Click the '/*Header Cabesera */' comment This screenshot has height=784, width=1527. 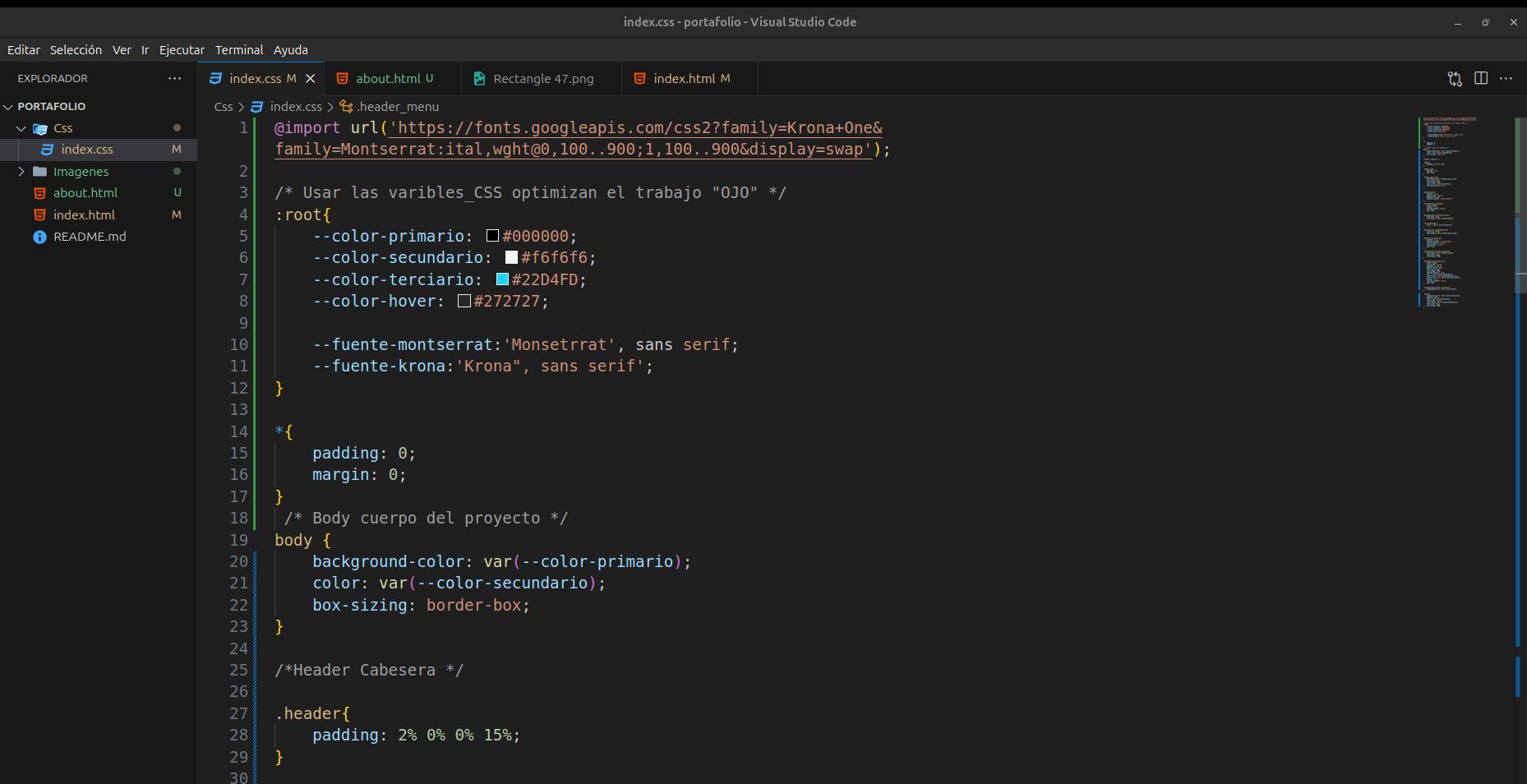pyautogui.click(x=369, y=670)
